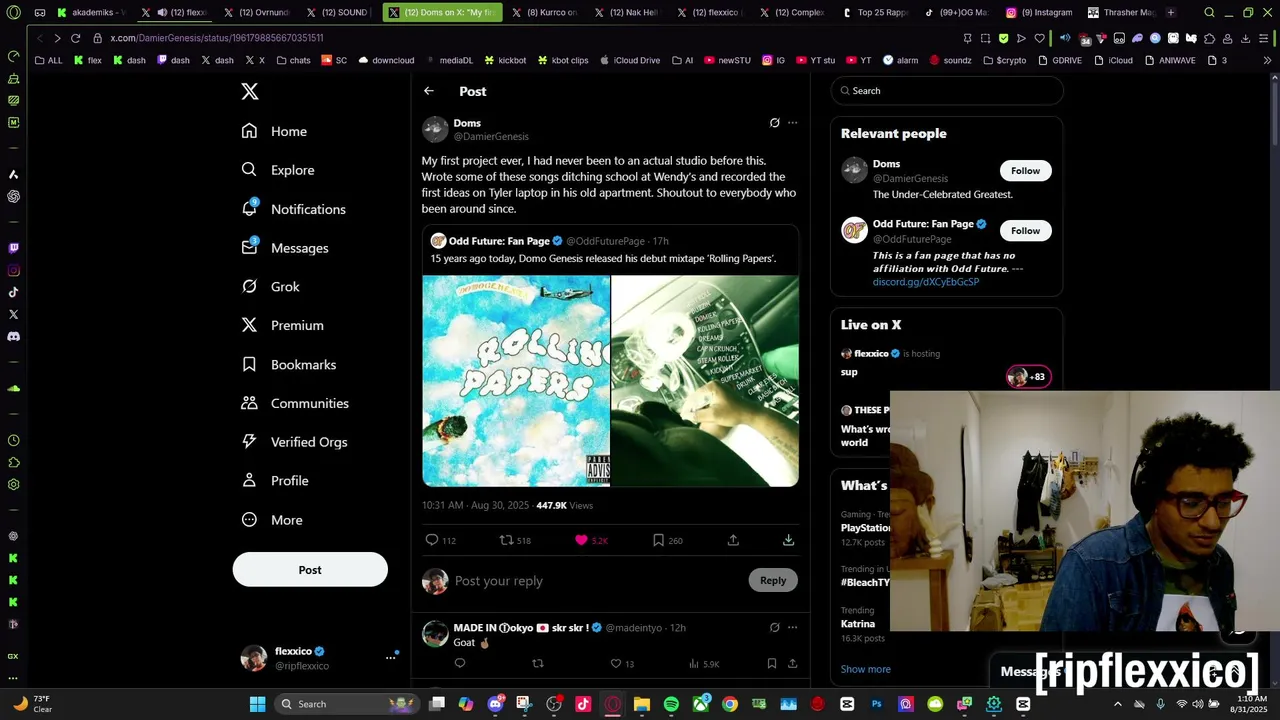Click the address bar URL
This screenshot has width=1280, height=720.
click(217, 38)
